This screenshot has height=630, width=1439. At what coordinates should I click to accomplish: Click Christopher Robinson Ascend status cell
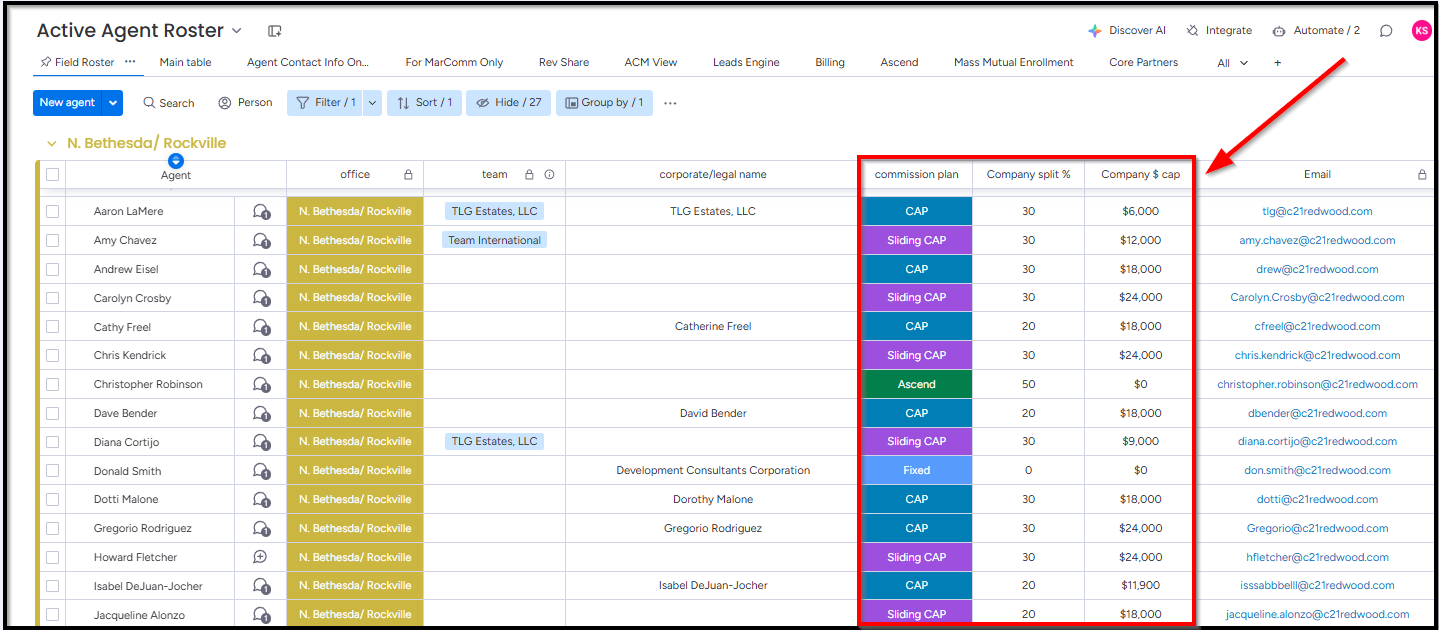[x=916, y=384]
